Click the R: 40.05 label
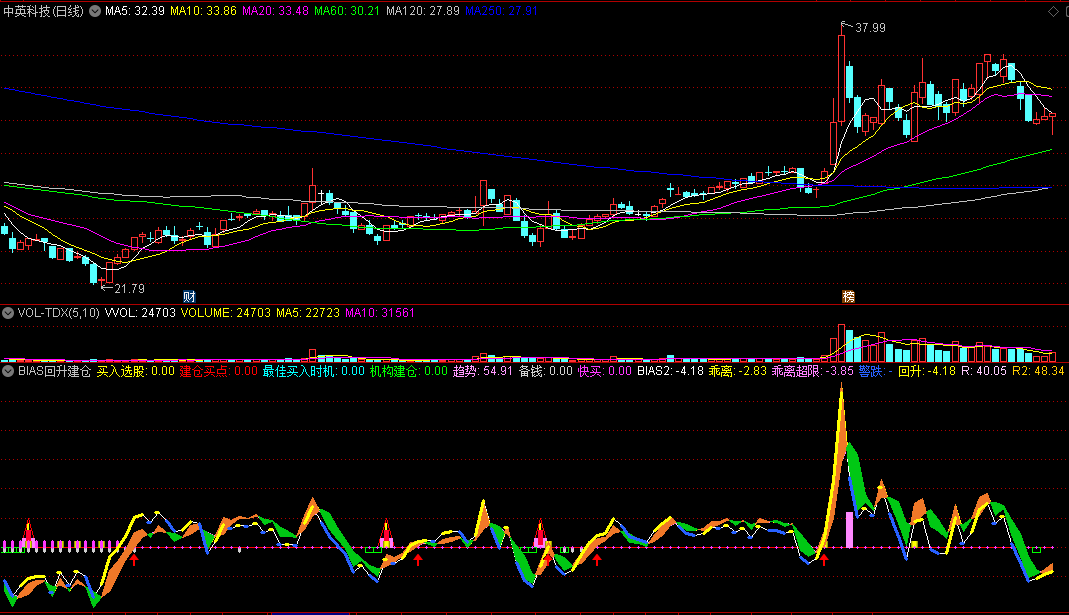 (x=984, y=371)
